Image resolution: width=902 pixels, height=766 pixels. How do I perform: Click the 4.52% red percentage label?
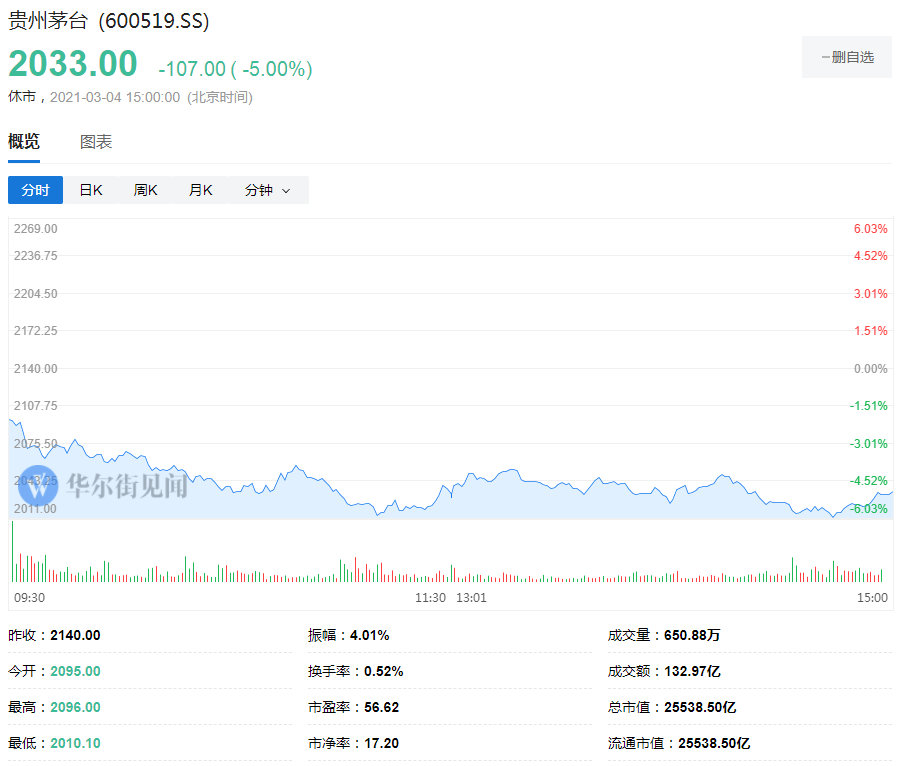click(870, 256)
